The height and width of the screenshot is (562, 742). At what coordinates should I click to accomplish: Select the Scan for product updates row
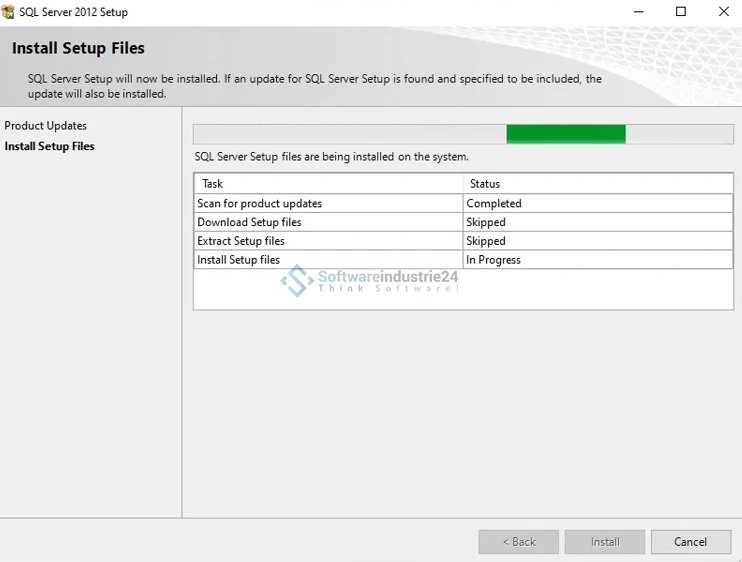pos(260,203)
